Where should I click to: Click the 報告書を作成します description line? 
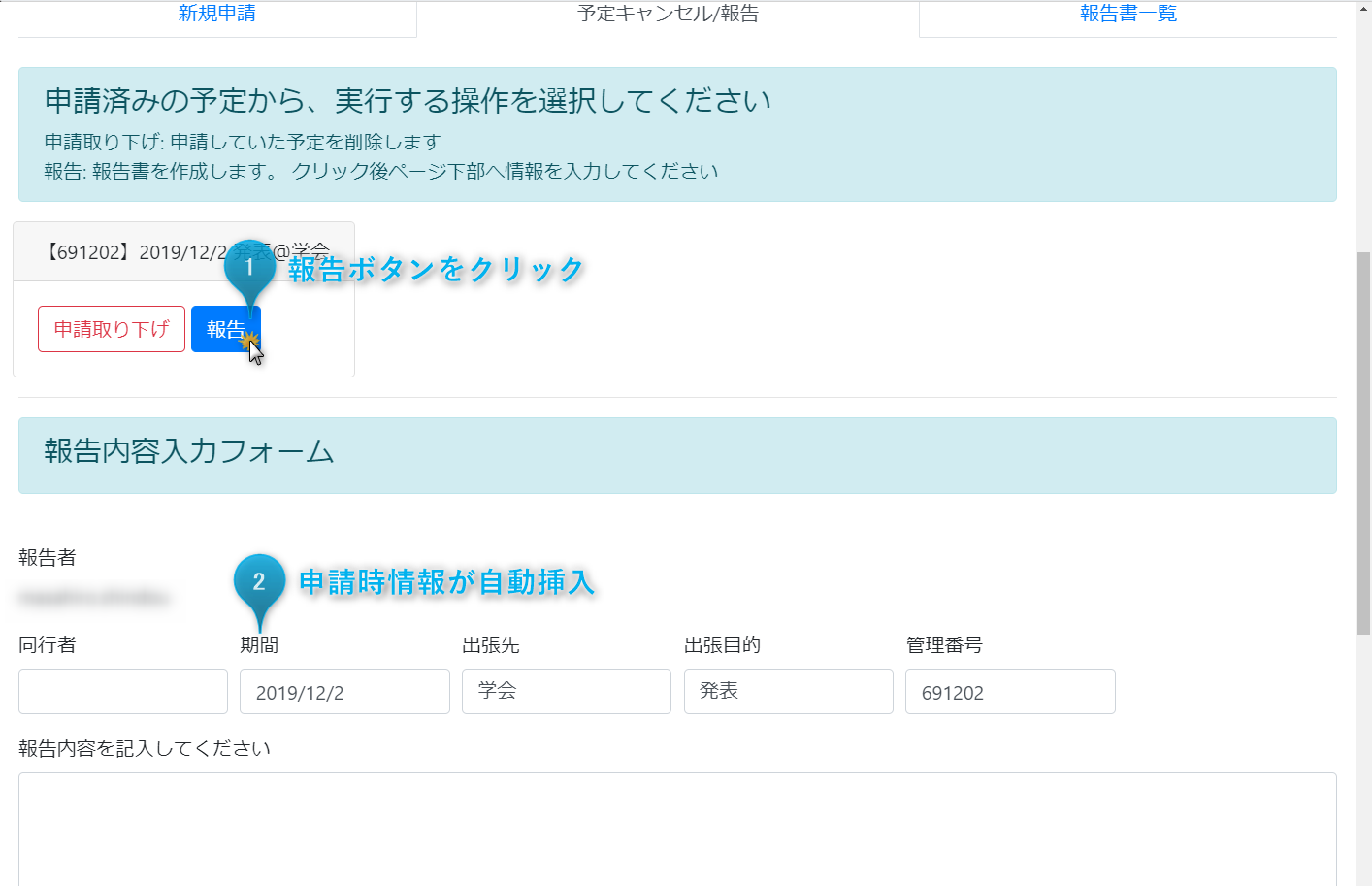click(x=381, y=171)
